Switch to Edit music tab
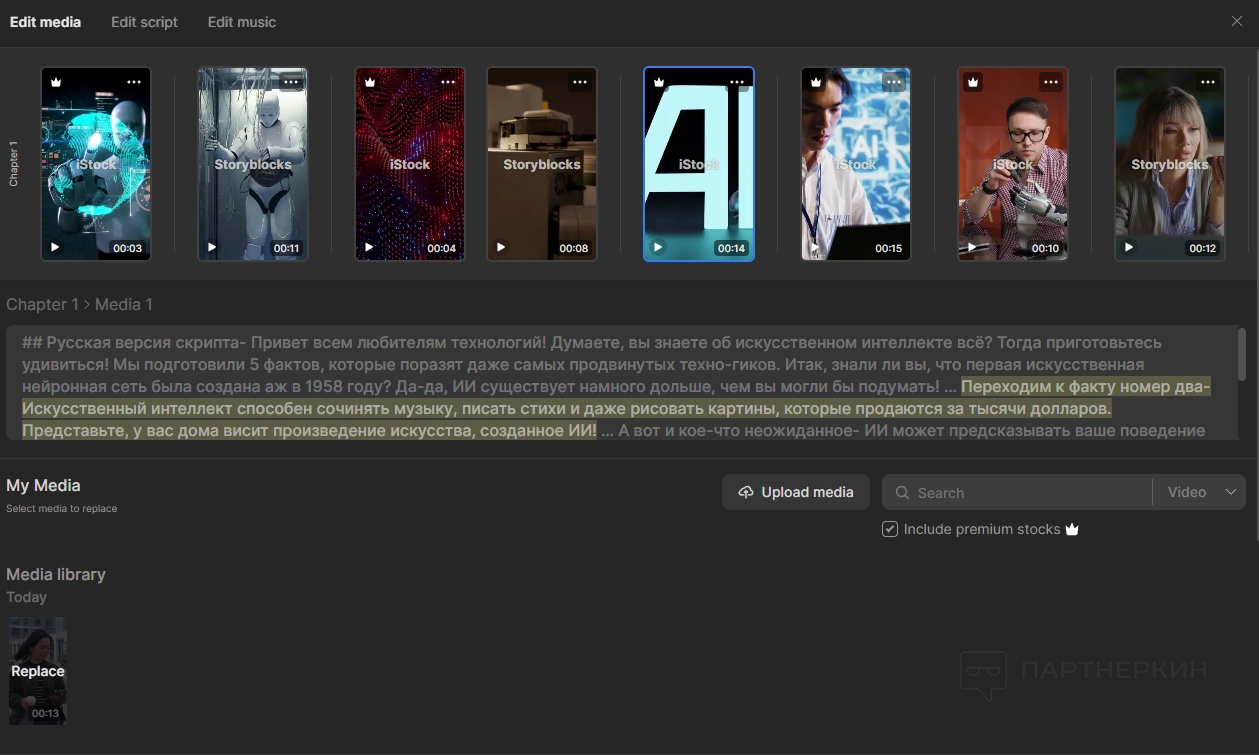Viewport: 1259px width, 755px height. click(242, 22)
